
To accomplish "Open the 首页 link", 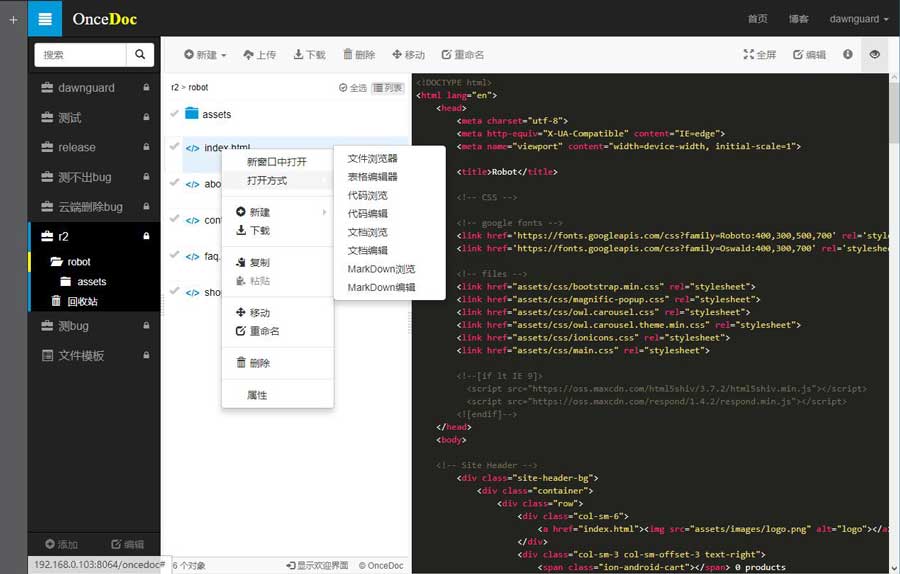I will (x=758, y=19).
